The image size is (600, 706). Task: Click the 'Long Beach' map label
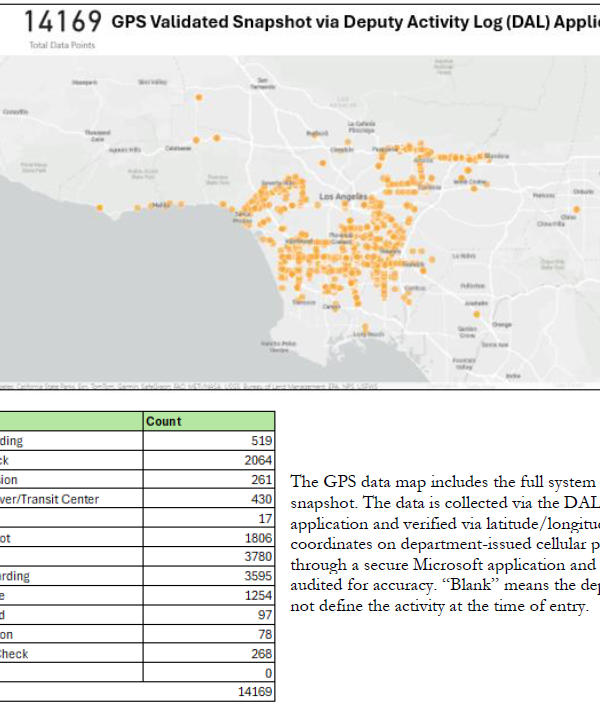[368, 335]
